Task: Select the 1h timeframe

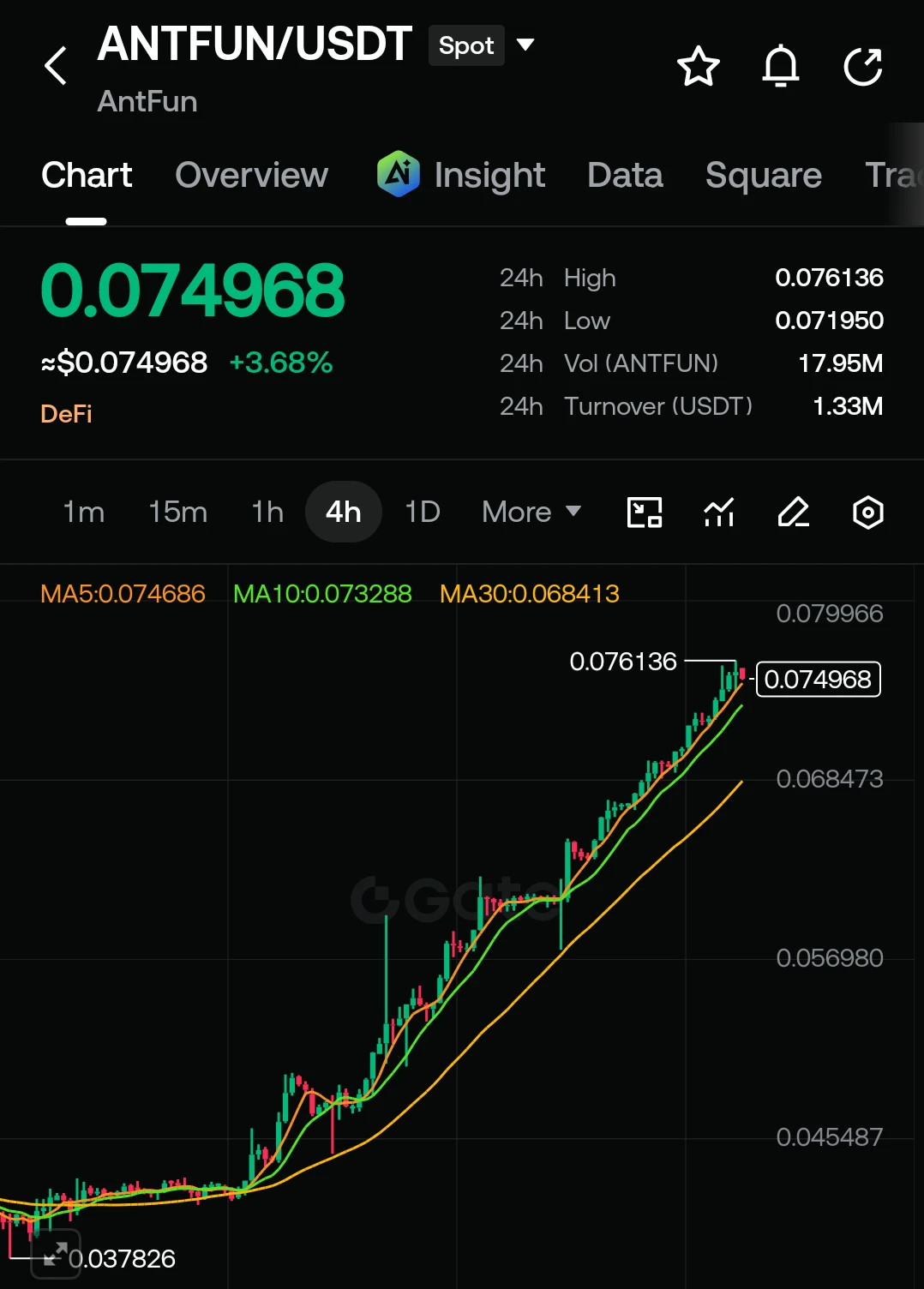Action: coord(267,512)
